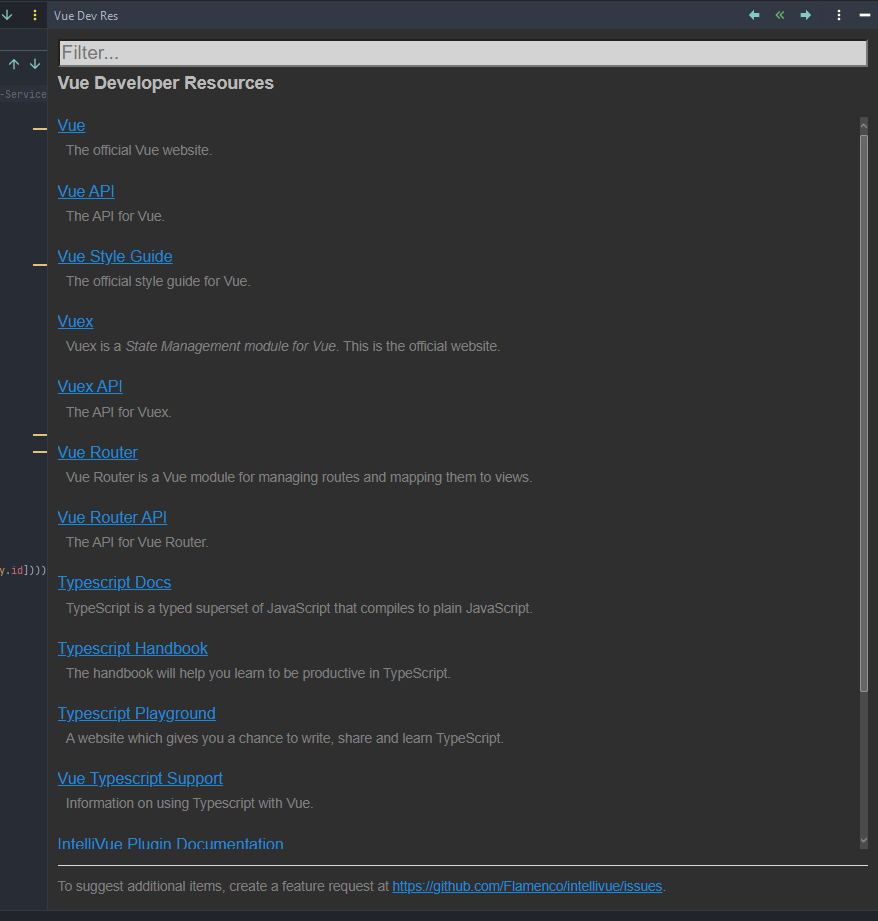Click the down arrow beside the up arrow in left strip
This screenshot has width=878, height=921.
(x=35, y=64)
